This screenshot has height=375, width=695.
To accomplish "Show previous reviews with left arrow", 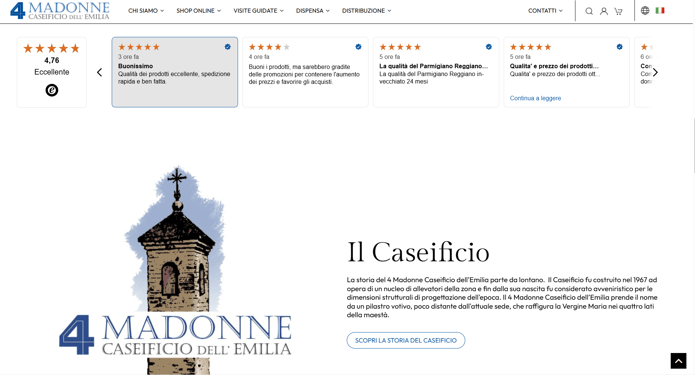I will pos(99,72).
